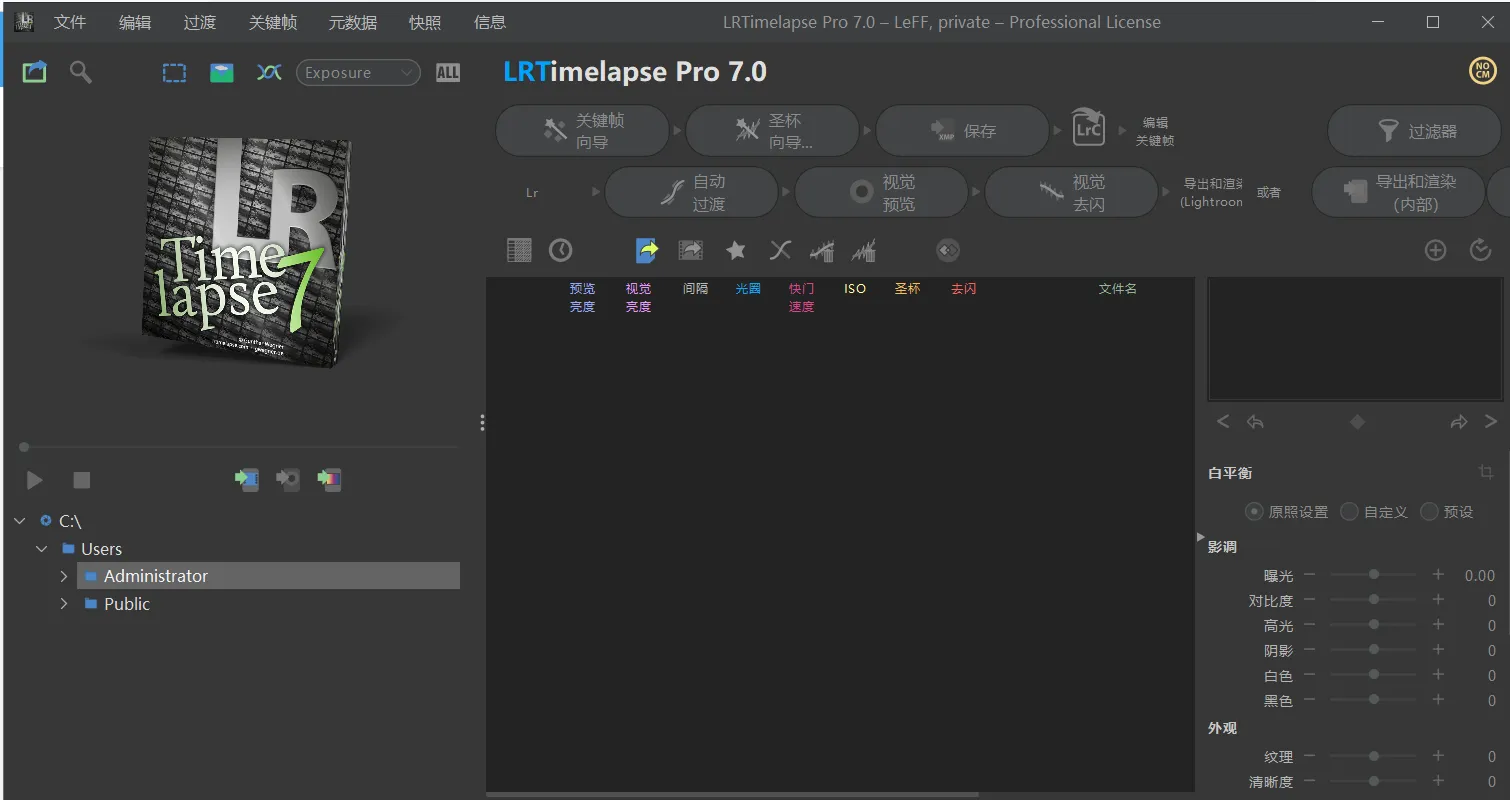Click the single right chevron under preview panel
1510x800 pixels.
coord(1491,422)
